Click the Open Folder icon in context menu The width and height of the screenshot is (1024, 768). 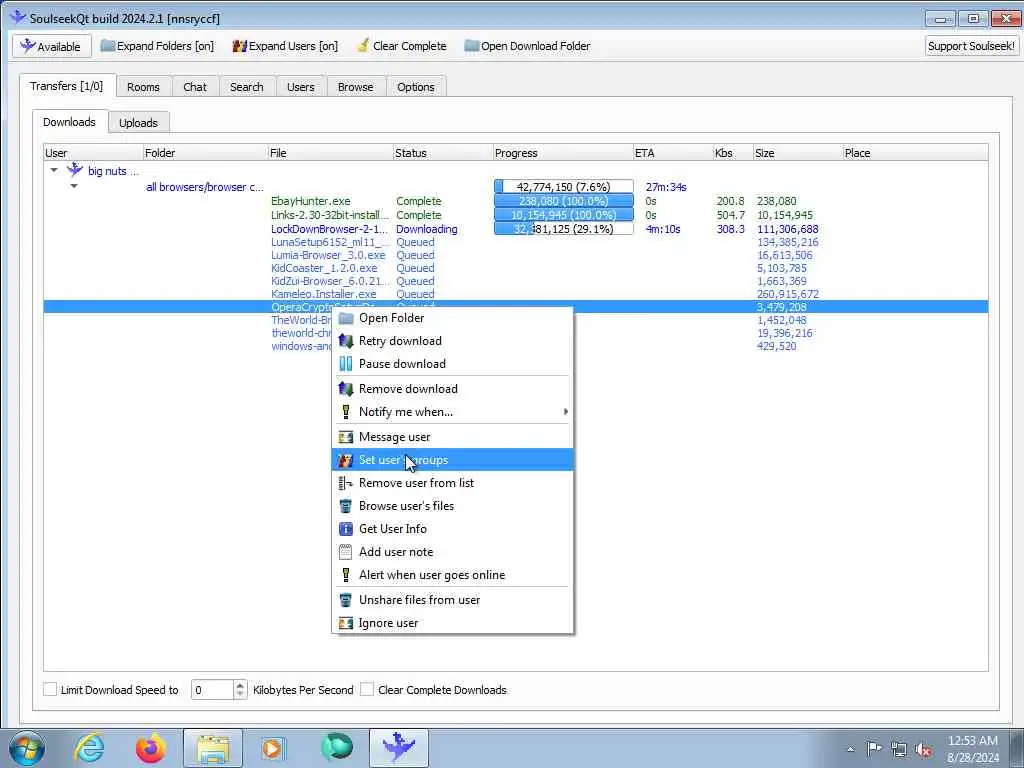345,318
